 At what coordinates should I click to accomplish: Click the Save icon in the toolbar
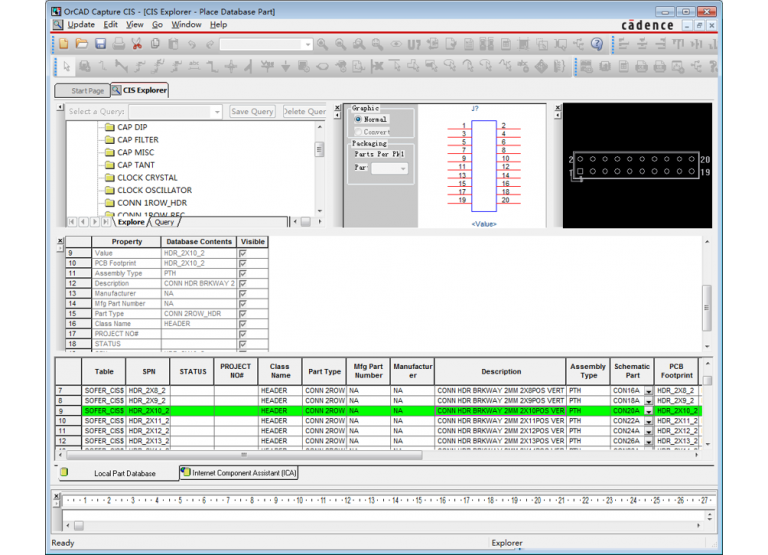[100, 44]
